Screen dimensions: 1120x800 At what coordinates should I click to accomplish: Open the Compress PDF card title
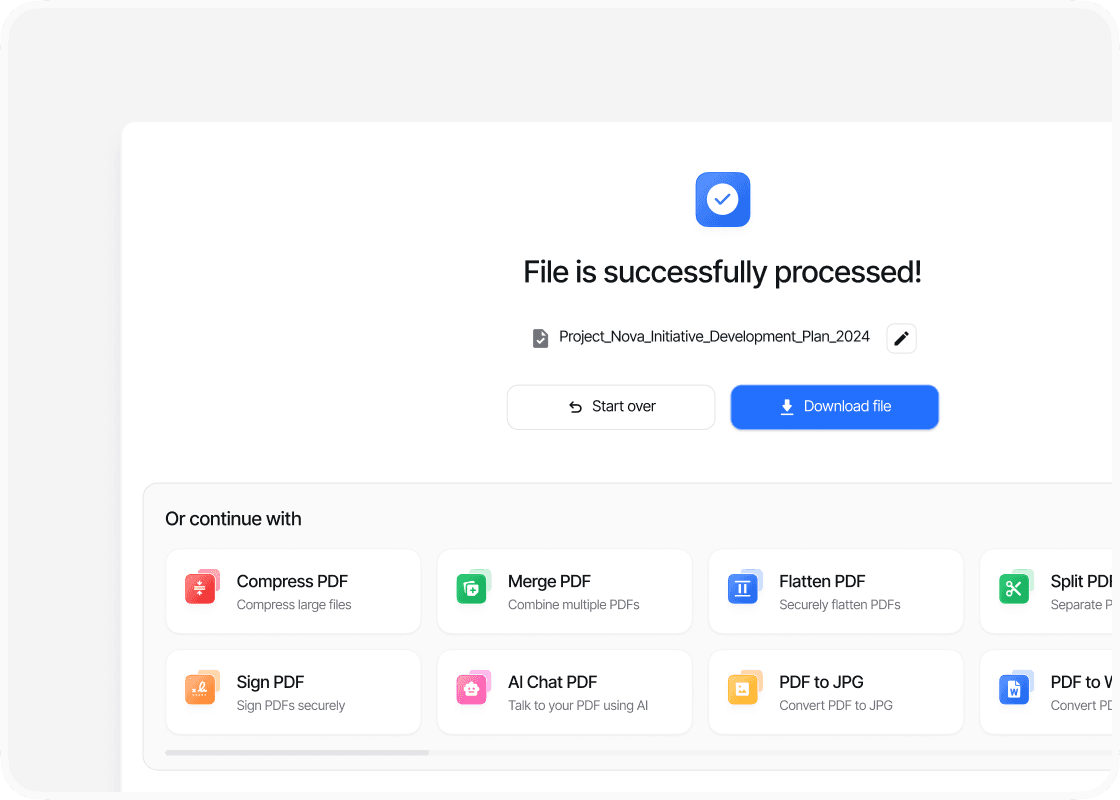[292, 581]
